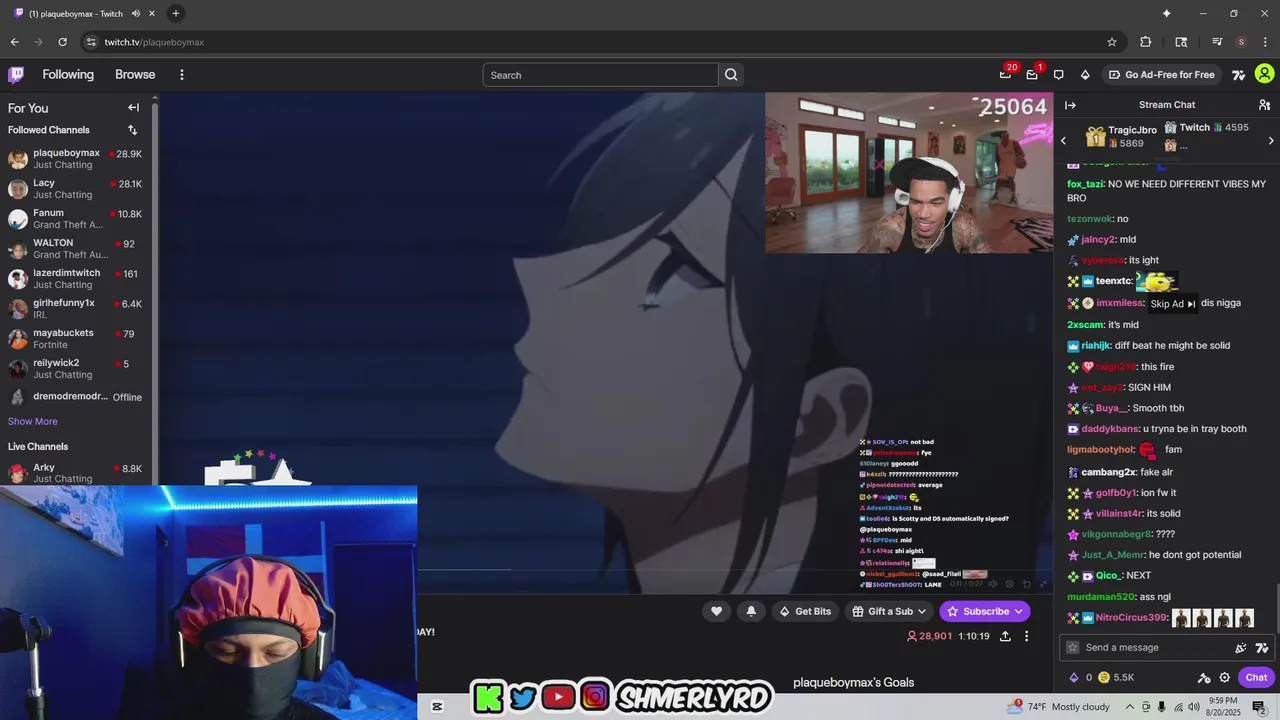Click the Gemini sparkle icon in title bar
1280x720 pixels.
[1166, 13]
